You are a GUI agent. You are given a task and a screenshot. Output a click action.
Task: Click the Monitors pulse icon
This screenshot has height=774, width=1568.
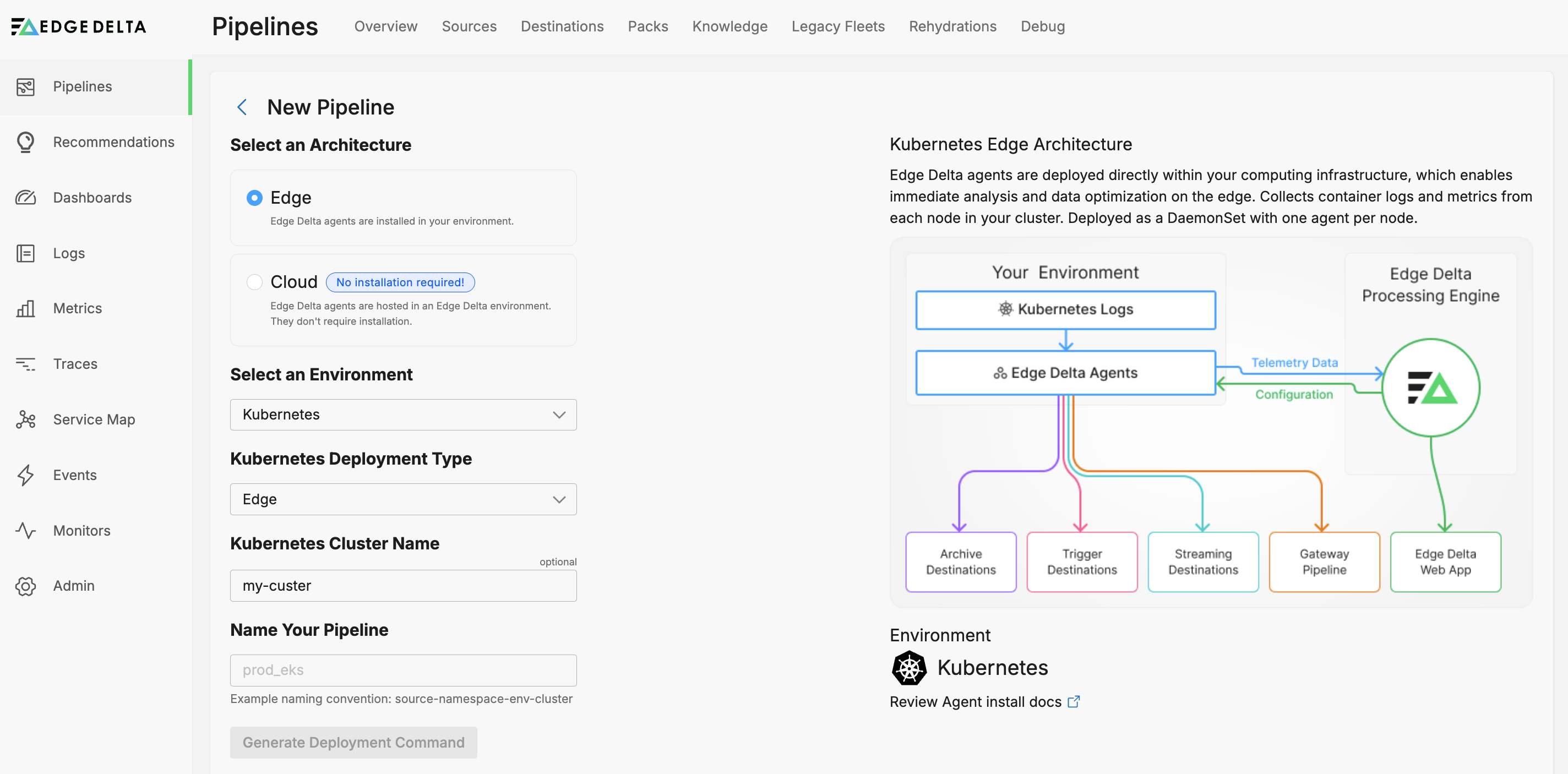tap(25, 531)
